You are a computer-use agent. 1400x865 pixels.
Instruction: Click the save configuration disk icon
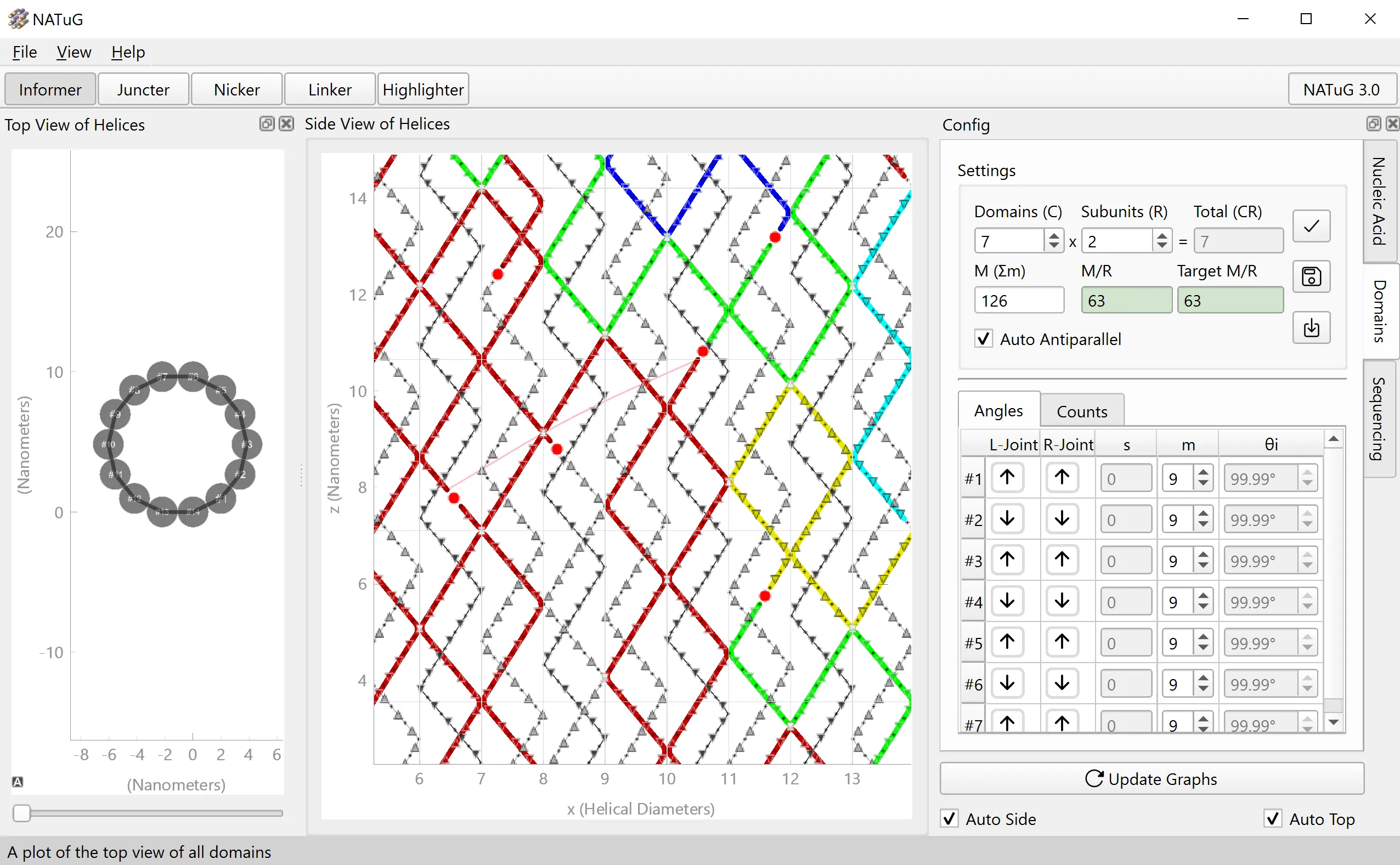click(1311, 277)
